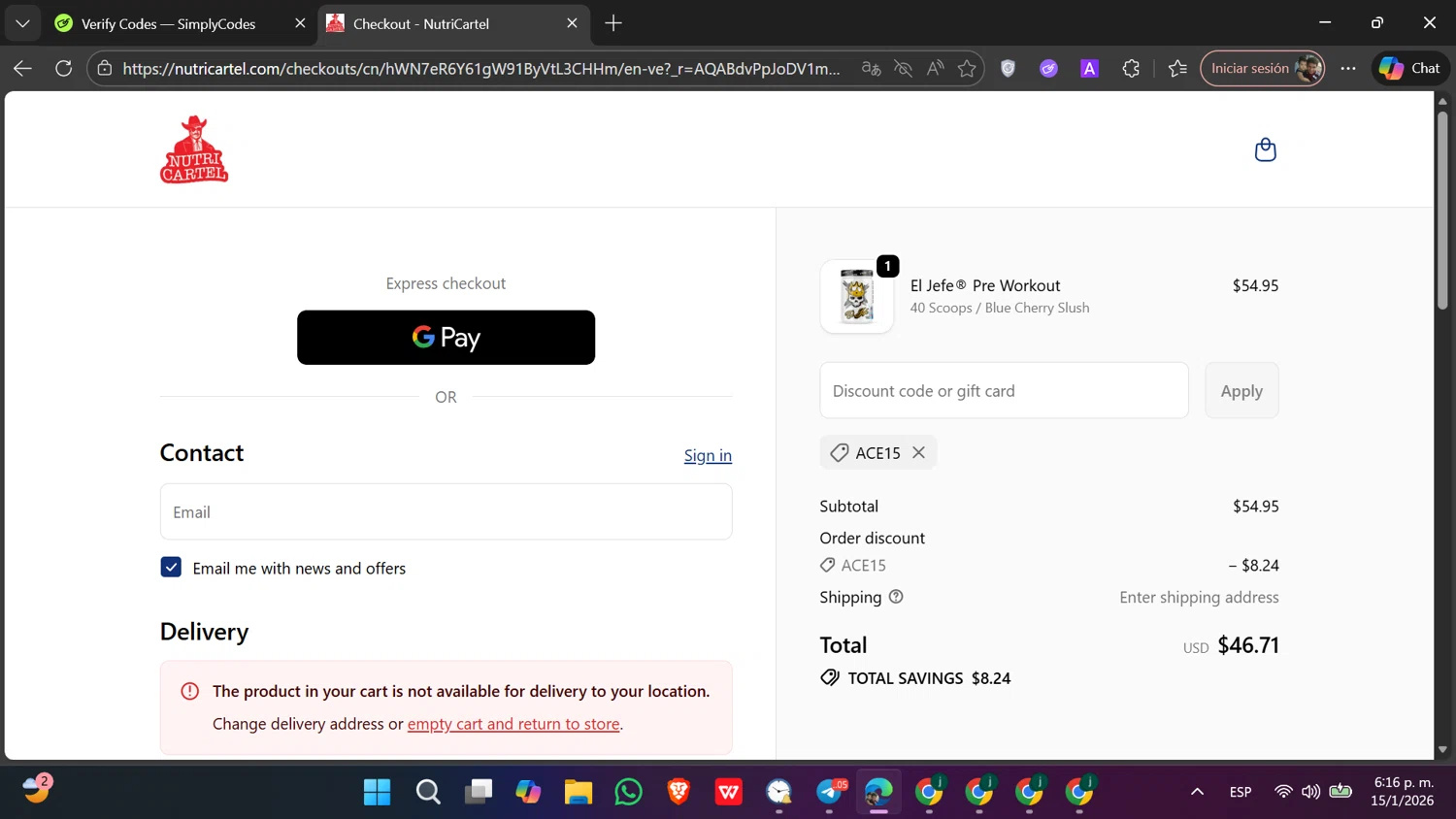
Task: Open a new browser tab
Action: (613, 23)
